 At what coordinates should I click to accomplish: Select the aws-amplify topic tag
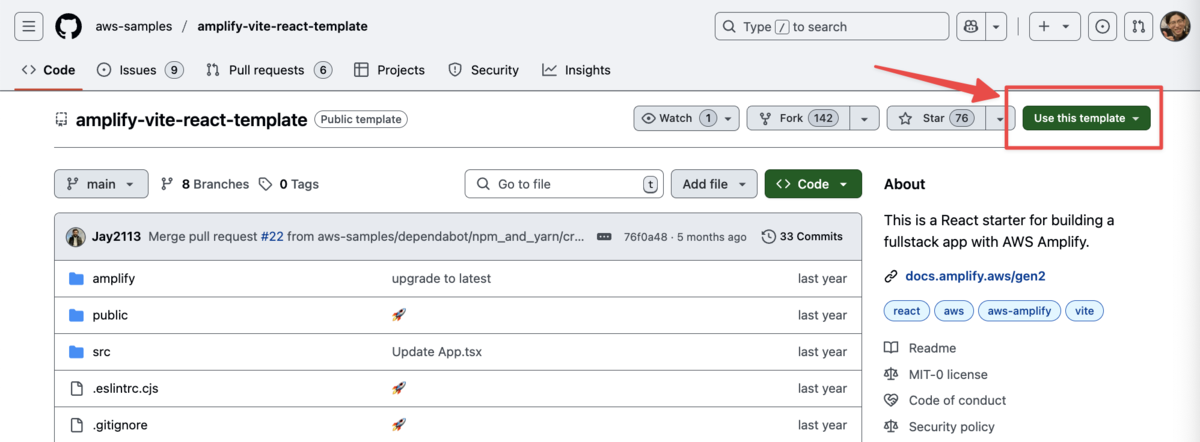pyautogui.click(x=1020, y=311)
